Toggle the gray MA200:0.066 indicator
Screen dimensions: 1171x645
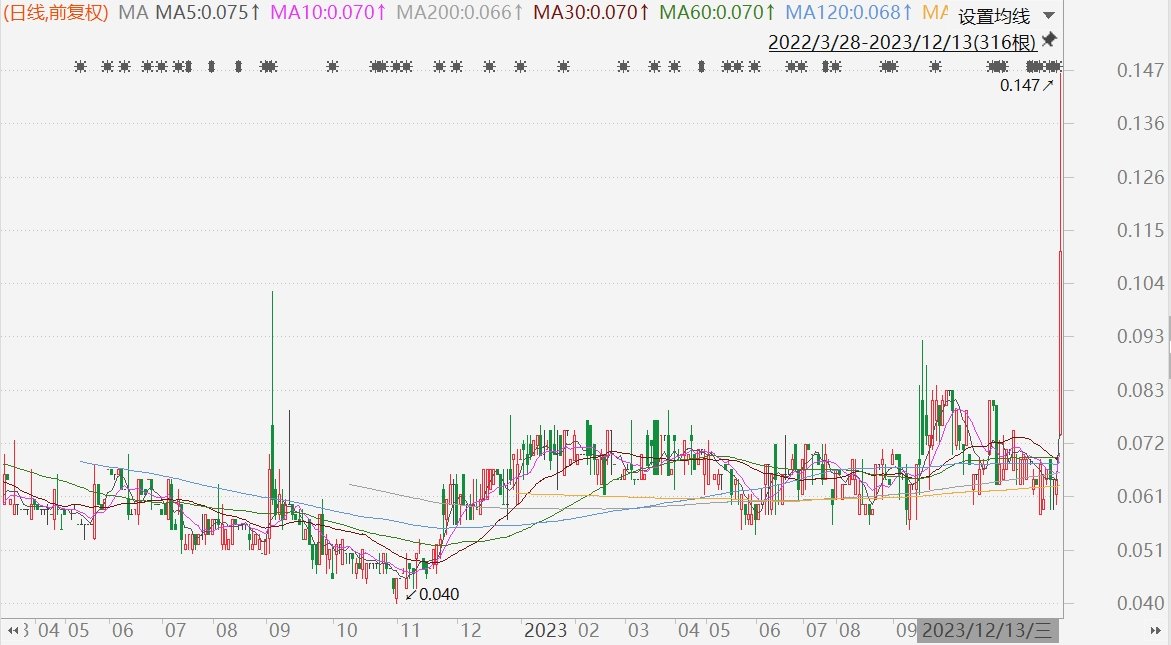(459, 13)
